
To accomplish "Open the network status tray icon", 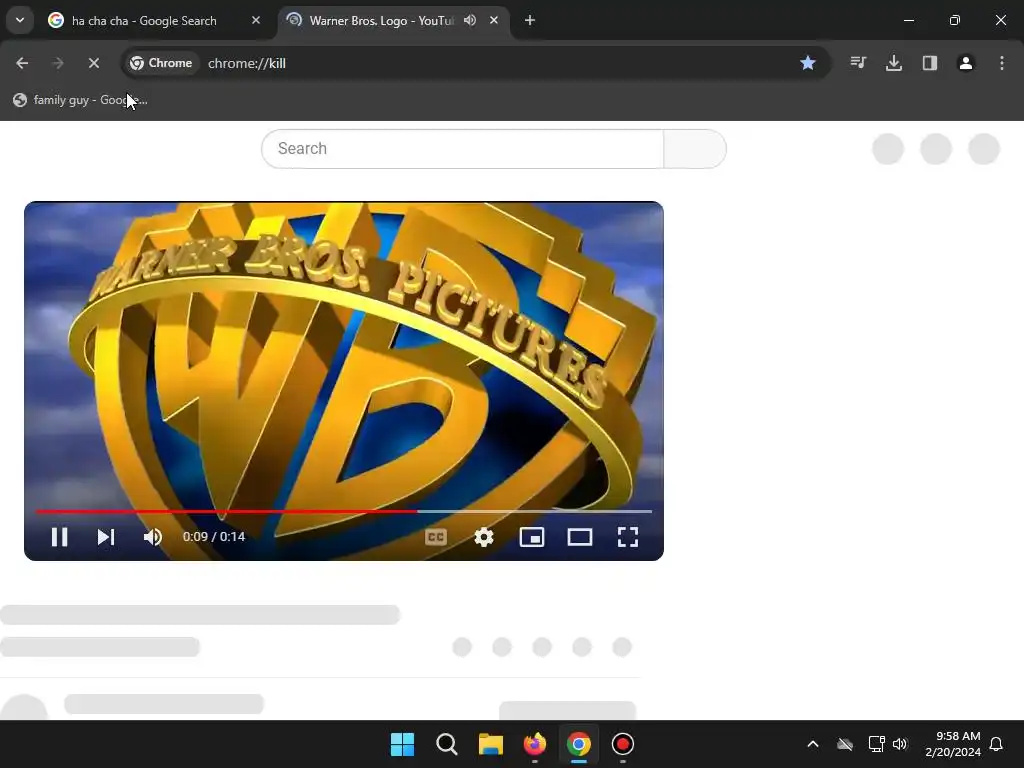I will [876, 744].
